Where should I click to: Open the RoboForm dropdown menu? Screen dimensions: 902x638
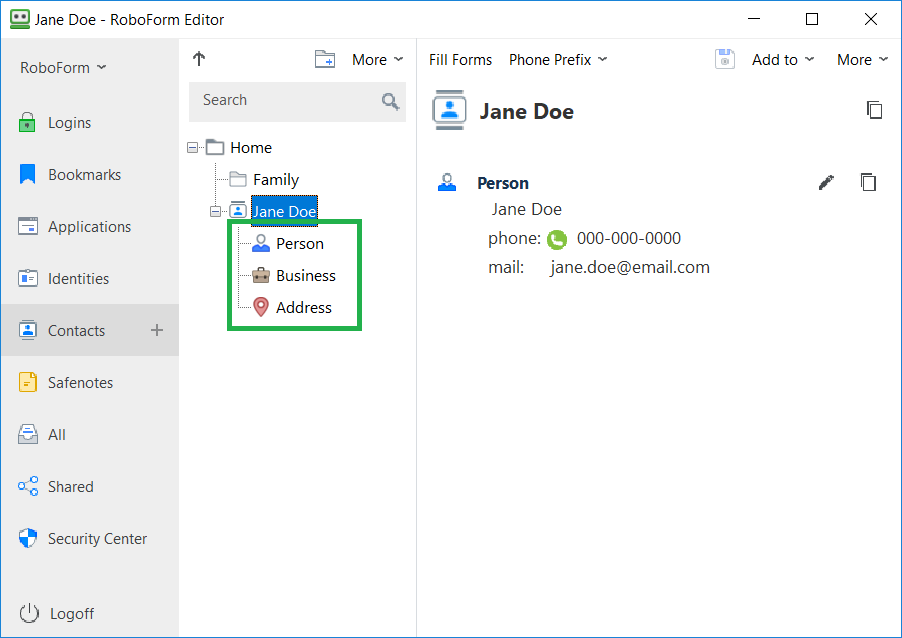[63, 68]
